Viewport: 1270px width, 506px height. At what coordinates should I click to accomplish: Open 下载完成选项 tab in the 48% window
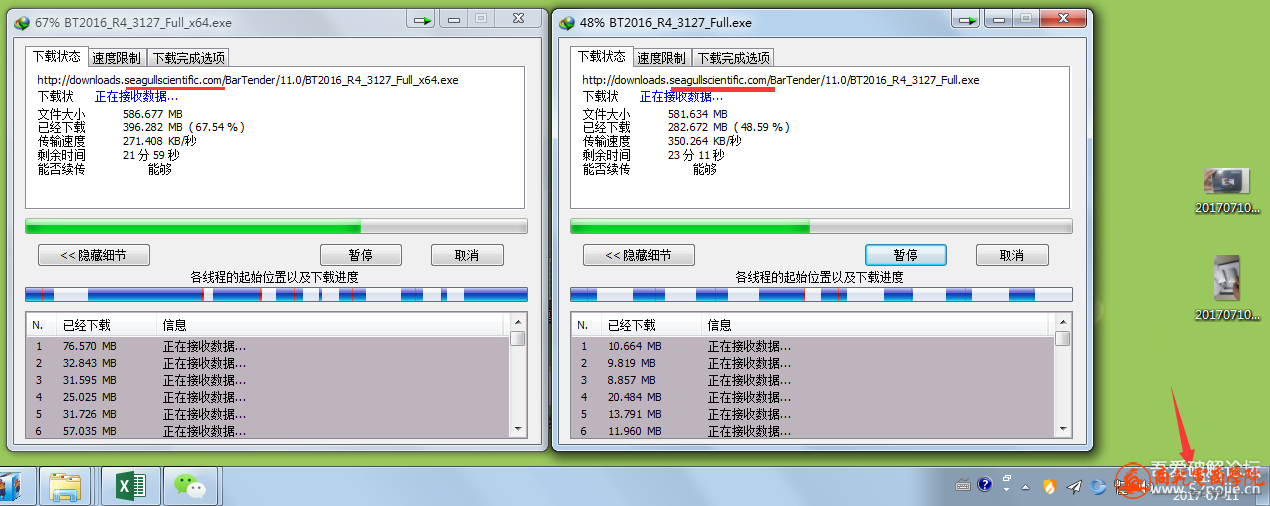point(733,58)
